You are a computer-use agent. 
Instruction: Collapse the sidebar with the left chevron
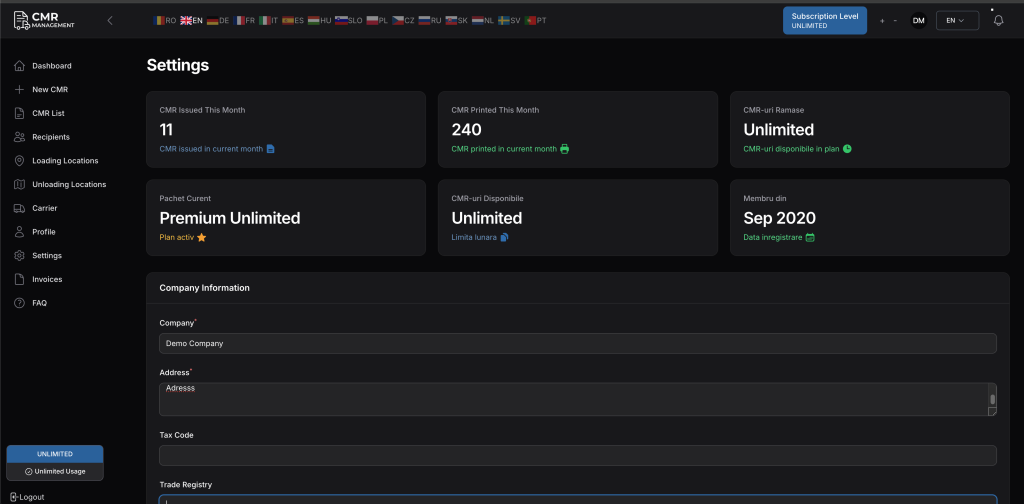tap(110, 20)
